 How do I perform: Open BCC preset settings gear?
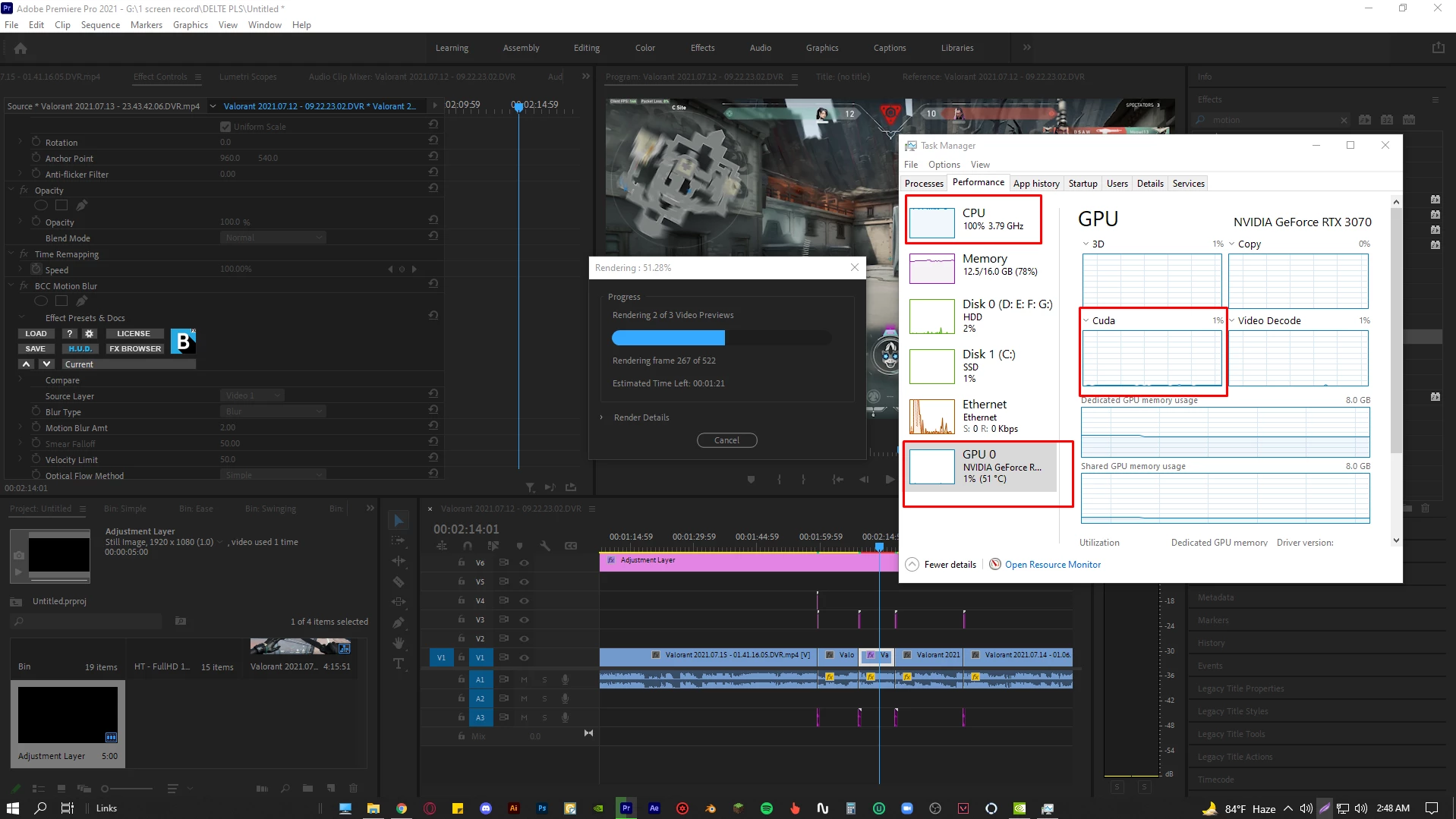click(x=90, y=334)
